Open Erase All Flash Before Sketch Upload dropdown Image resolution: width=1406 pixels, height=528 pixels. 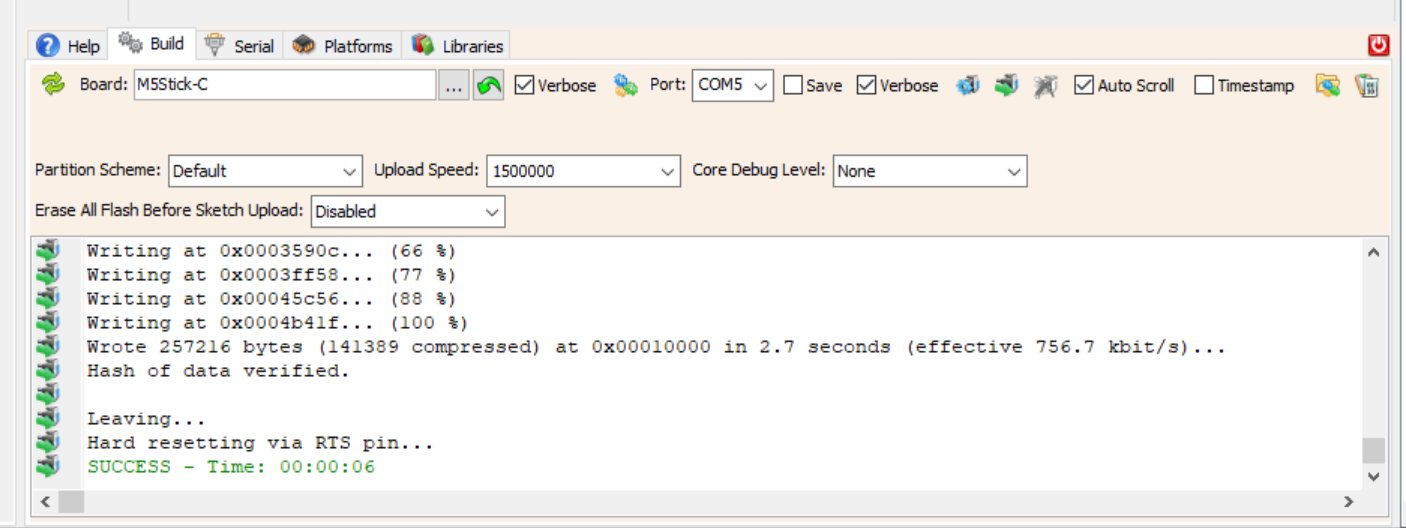(x=408, y=211)
